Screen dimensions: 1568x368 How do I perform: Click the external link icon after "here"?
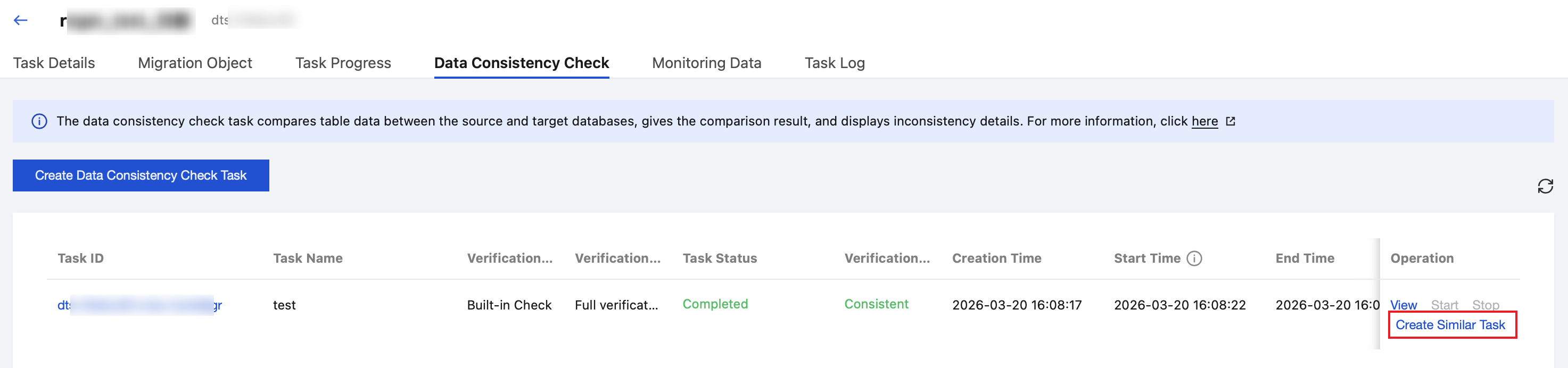[x=1230, y=122]
